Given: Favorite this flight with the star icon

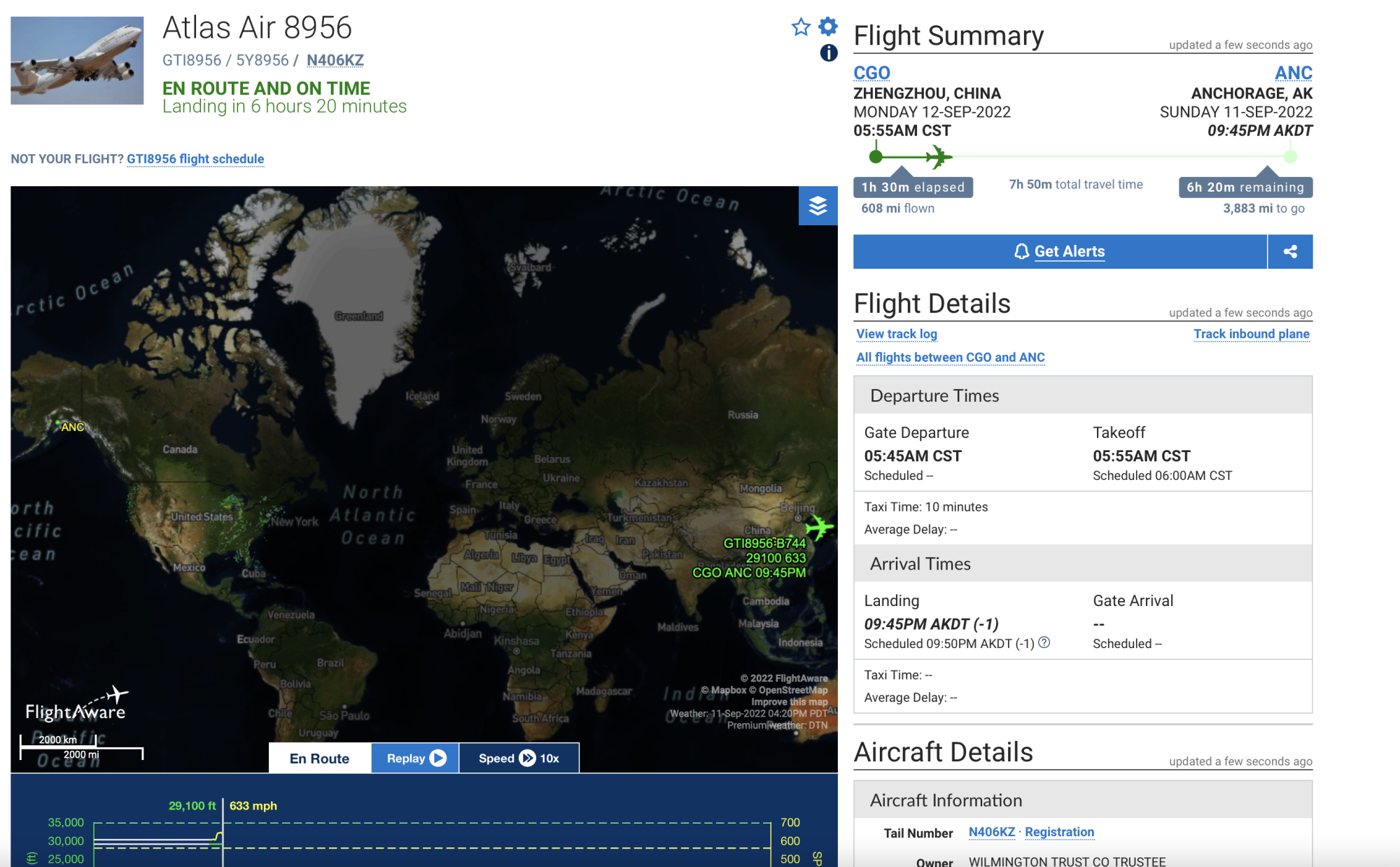Looking at the screenshot, I should pos(801,27).
